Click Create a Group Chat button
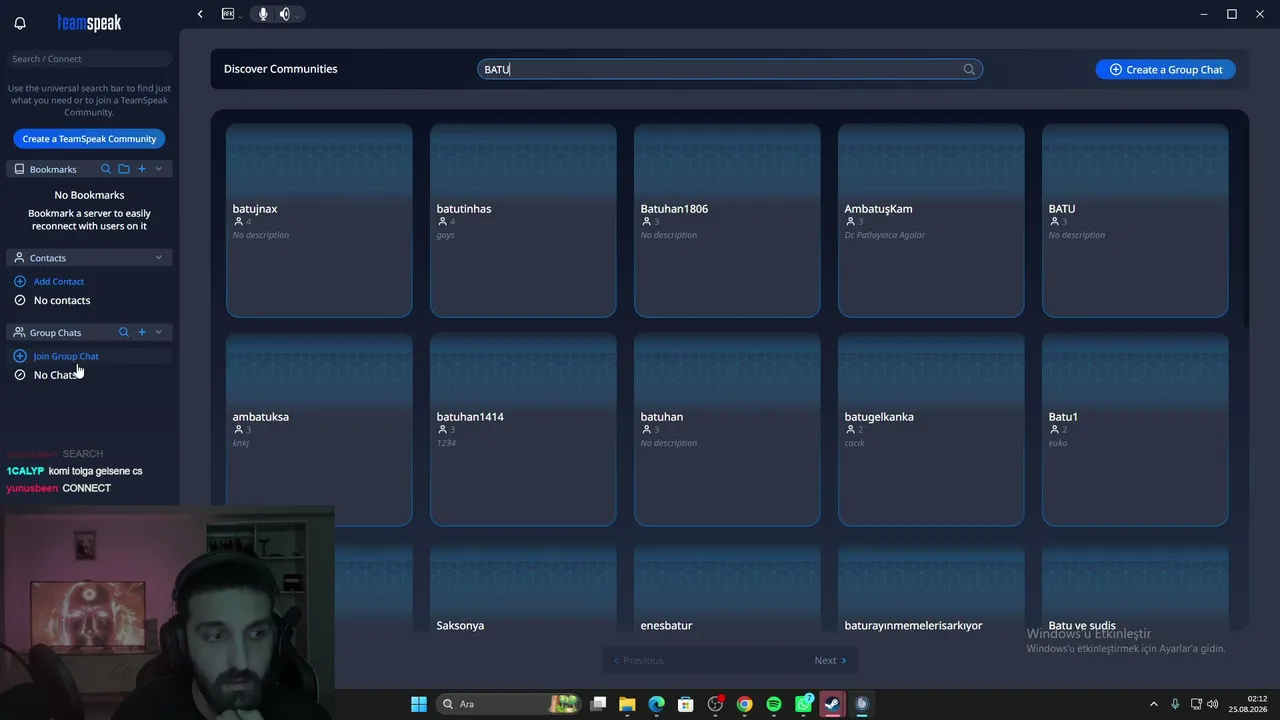The image size is (1280, 720). click(1165, 69)
